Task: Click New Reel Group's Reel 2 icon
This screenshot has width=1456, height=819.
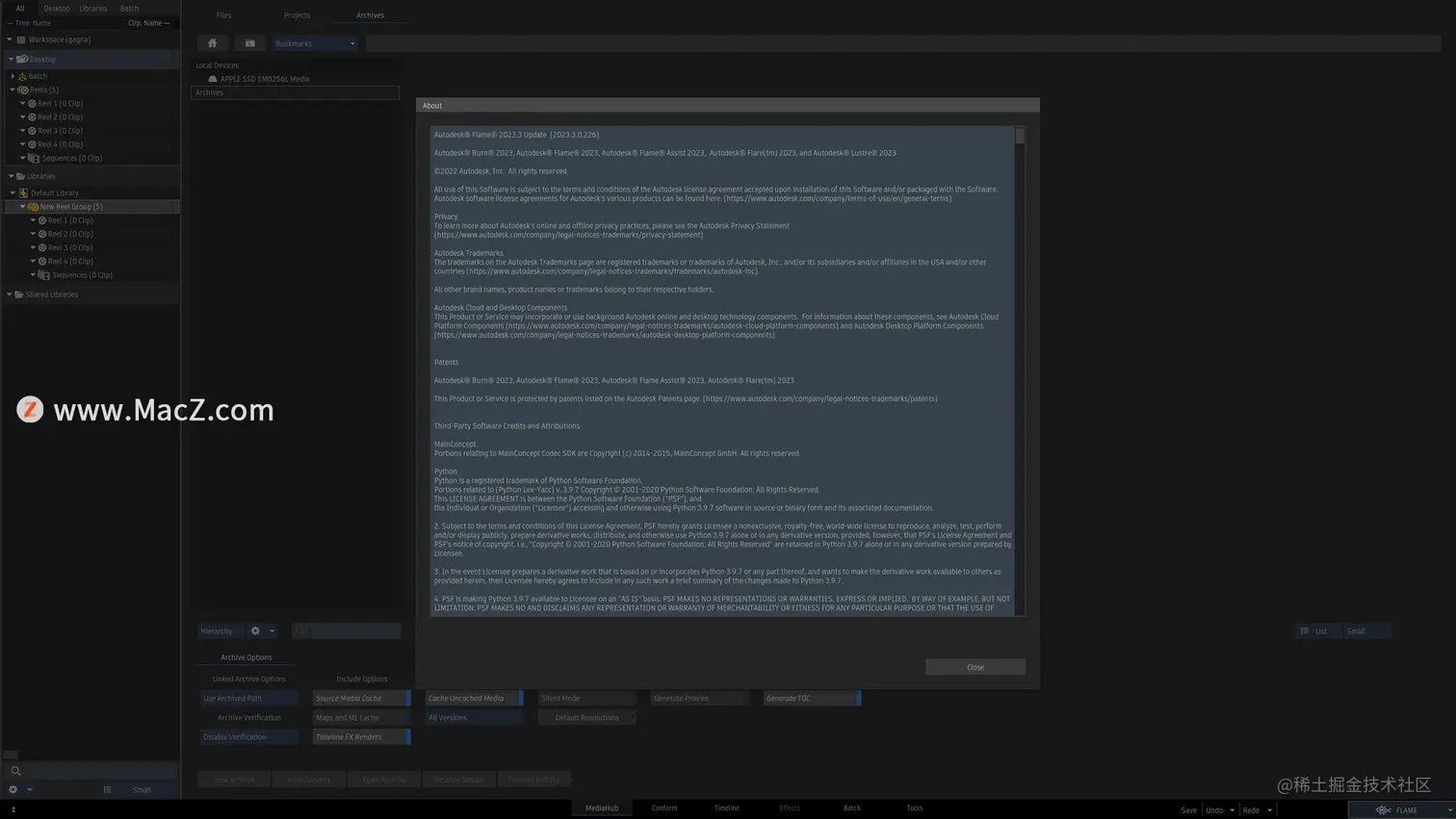Action: pyautogui.click(x=42, y=234)
